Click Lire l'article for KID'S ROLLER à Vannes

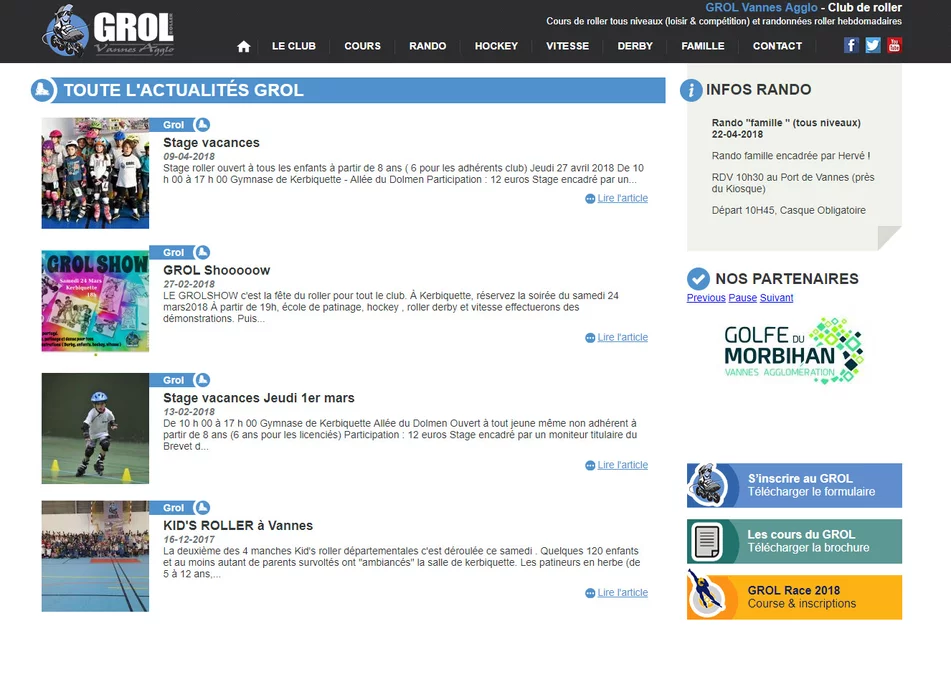(622, 593)
